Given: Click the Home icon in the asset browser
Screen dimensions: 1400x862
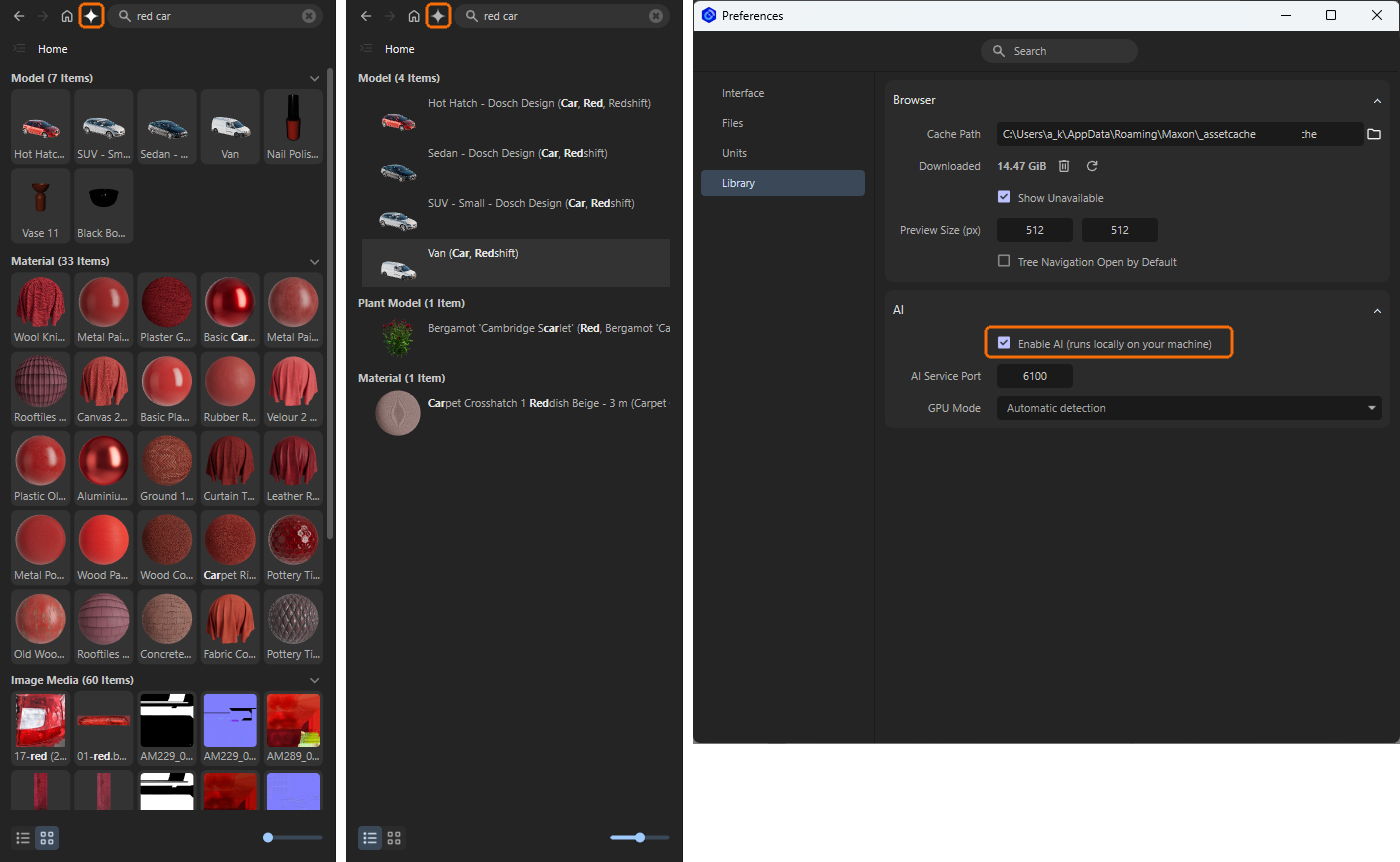Looking at the screenshot, I should click(66, 15).
